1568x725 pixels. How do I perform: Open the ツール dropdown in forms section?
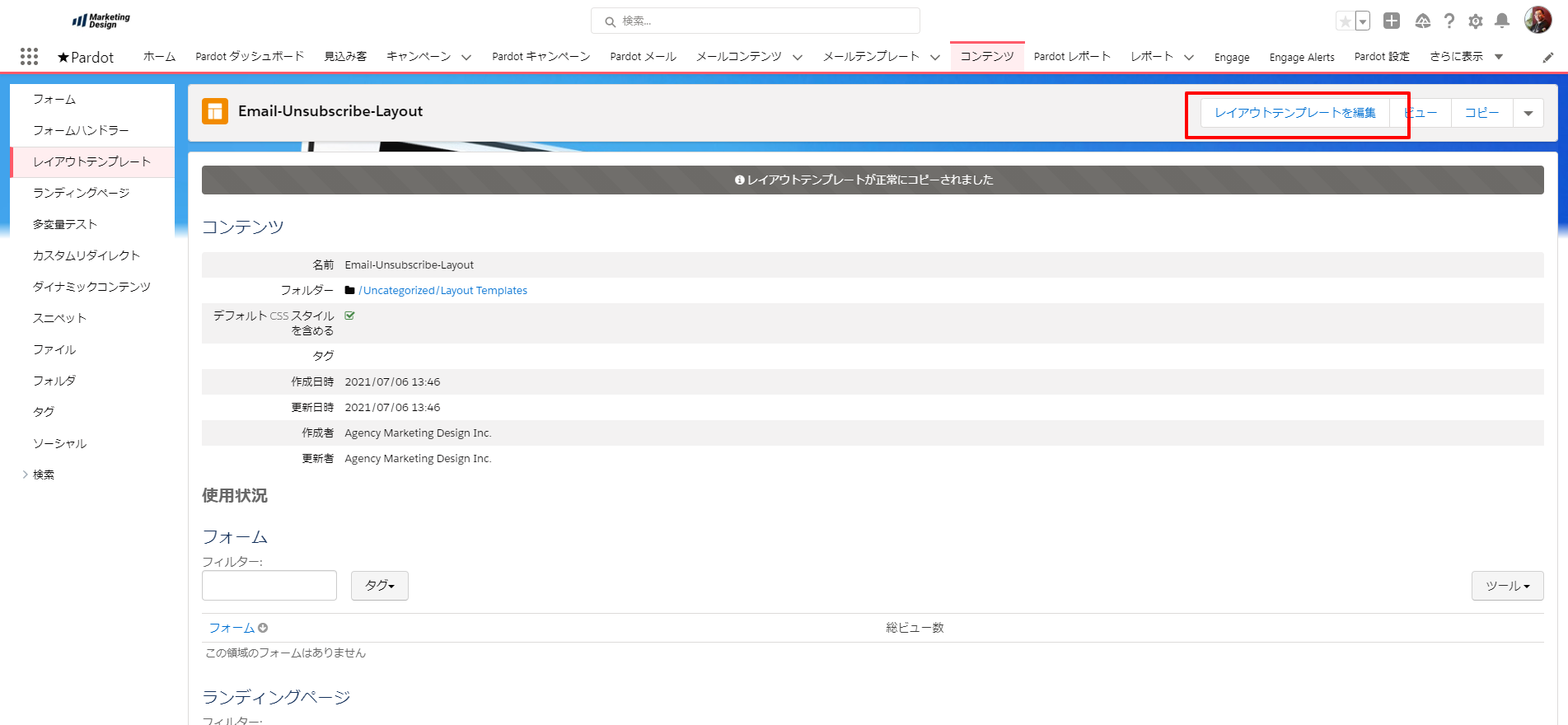coord(1507,586)
